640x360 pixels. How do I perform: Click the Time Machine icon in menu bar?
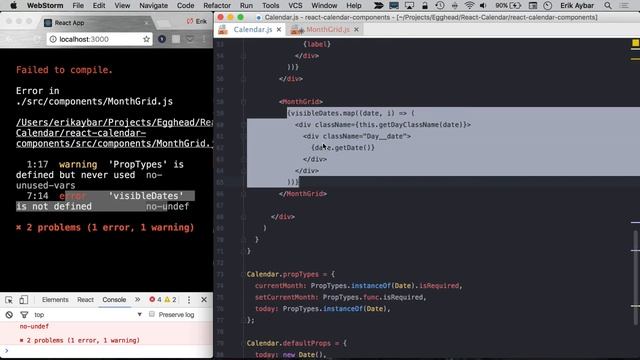[440, 5]
